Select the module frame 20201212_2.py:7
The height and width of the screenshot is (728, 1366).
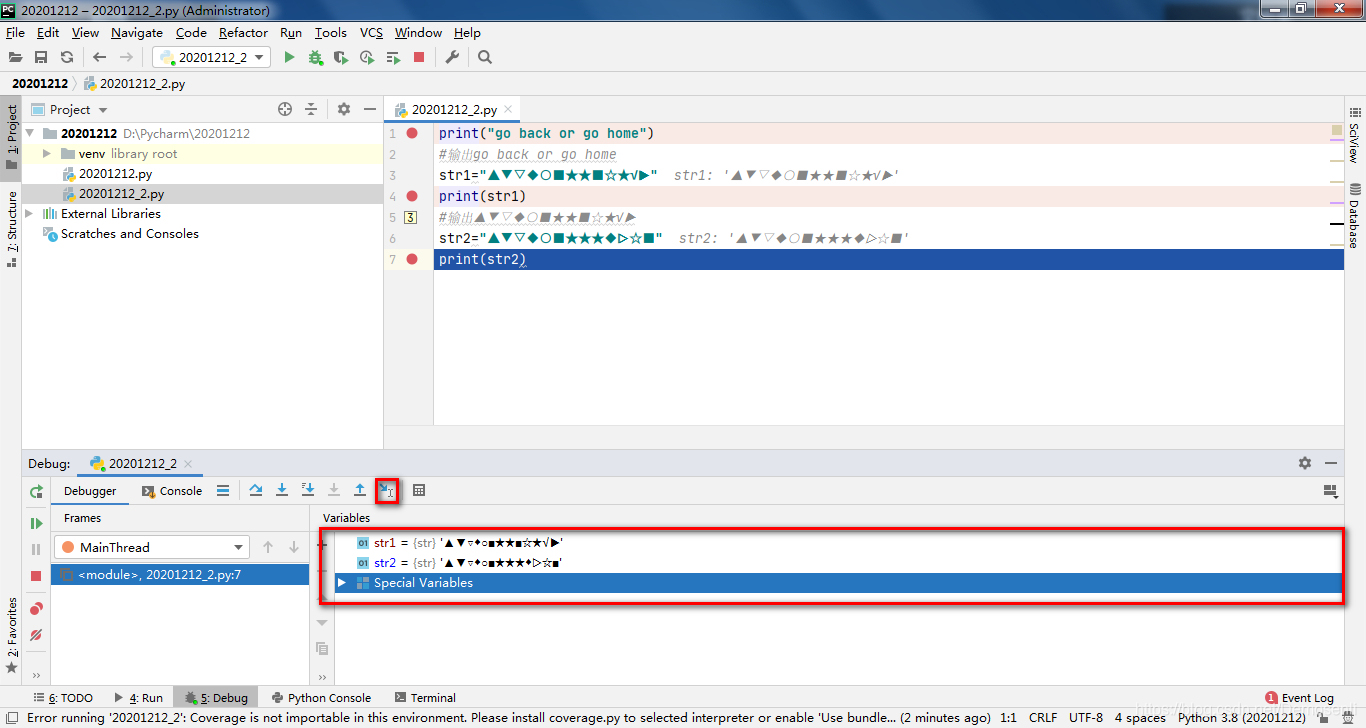tap(180, 575)
